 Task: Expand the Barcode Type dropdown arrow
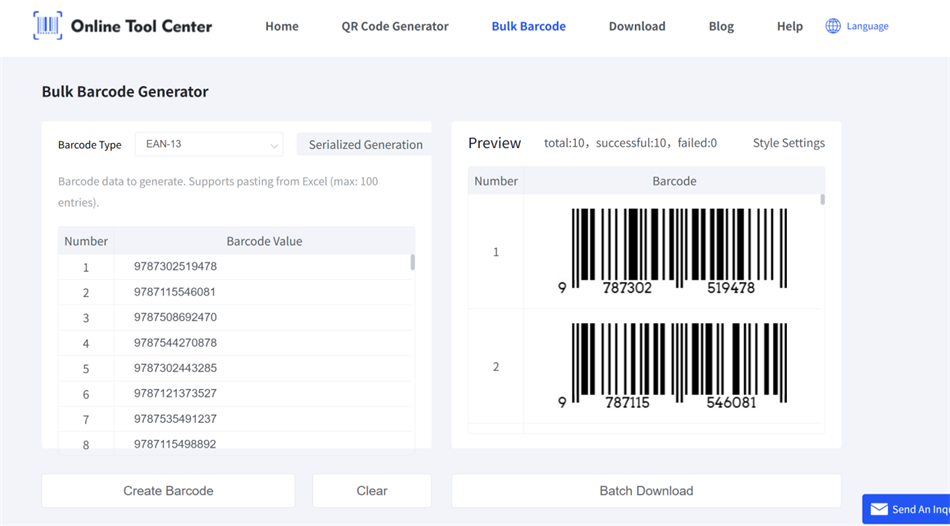click(274, 145)
